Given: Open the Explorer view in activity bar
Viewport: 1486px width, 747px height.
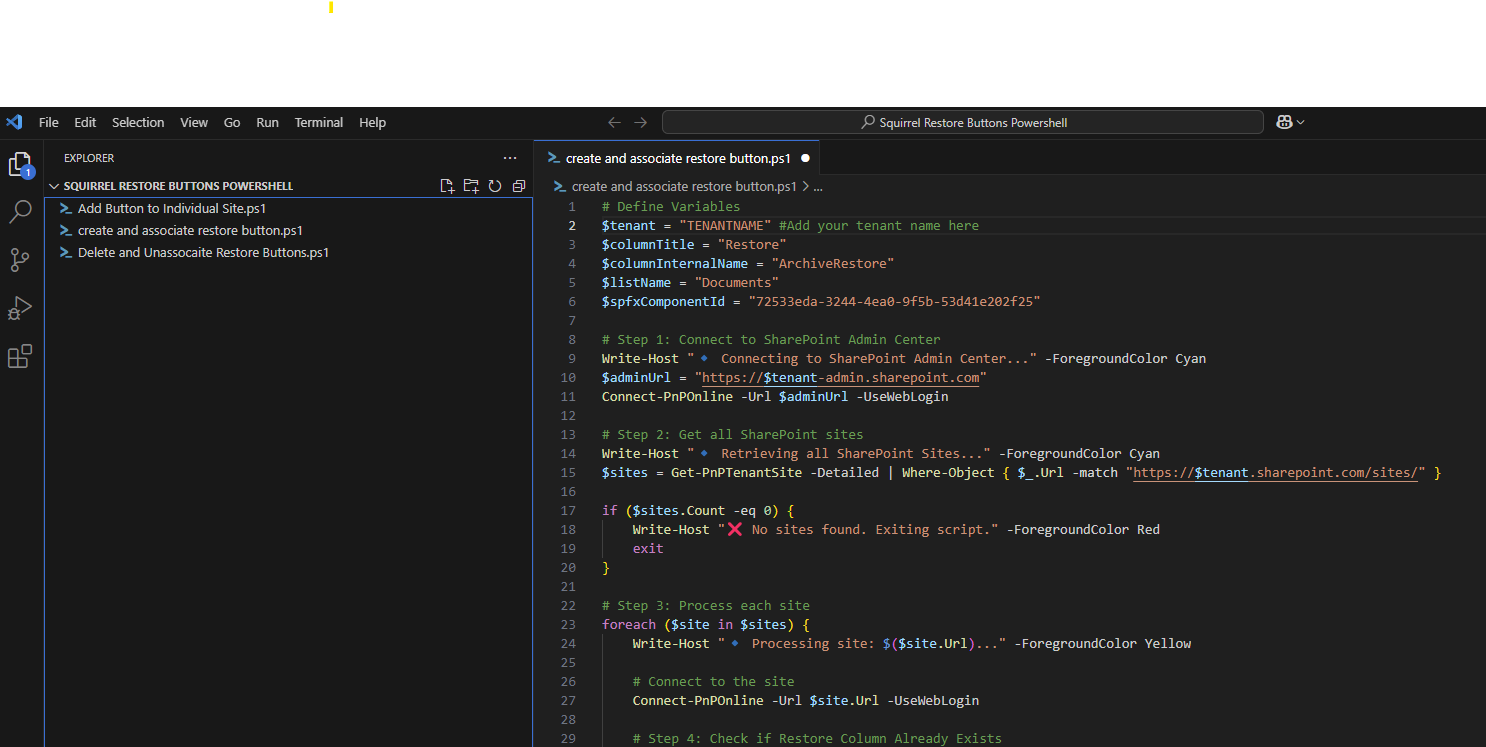Looking at the screenshot, I should (x=20, y=164).
